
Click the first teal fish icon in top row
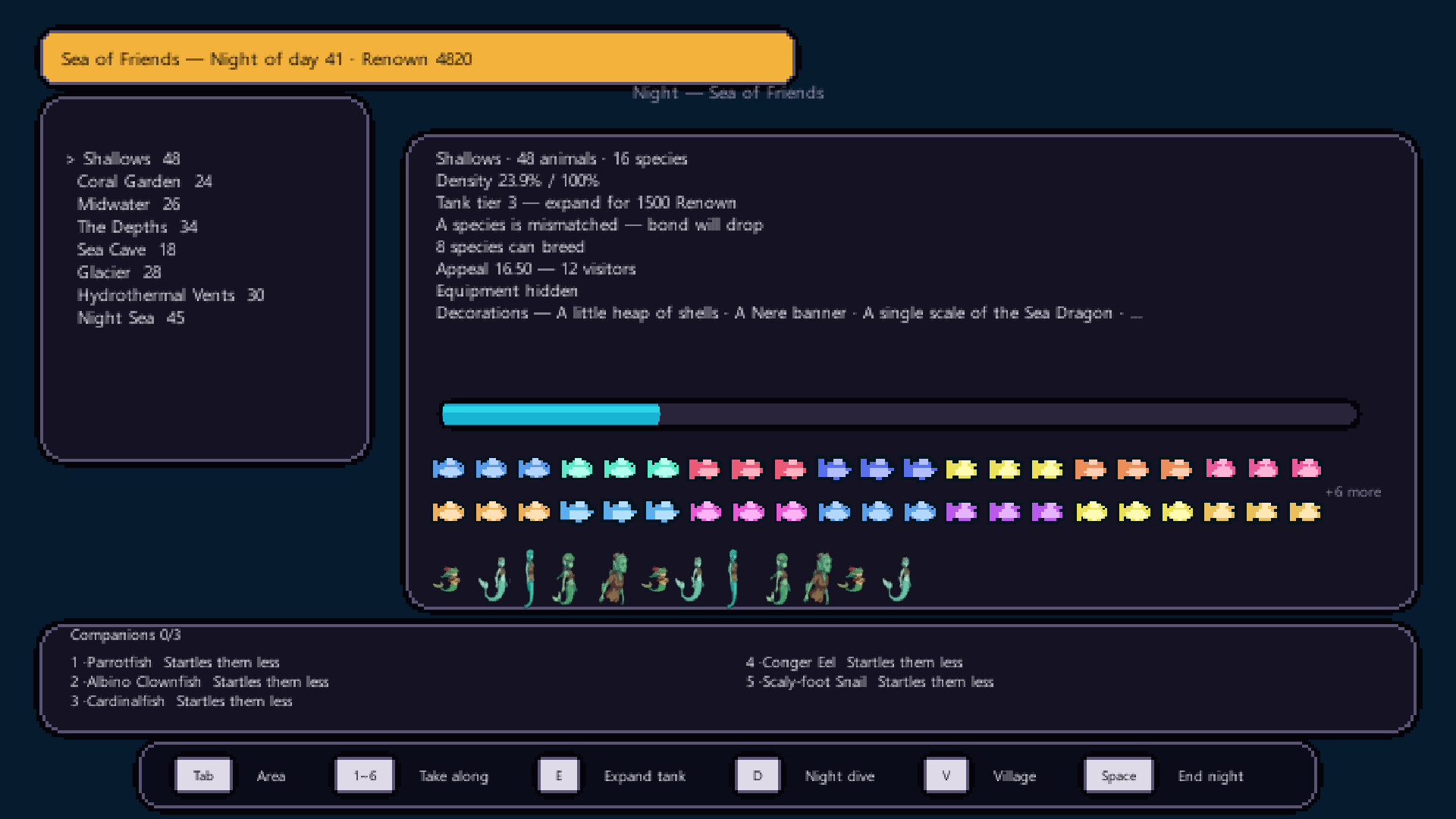(577, 469)
